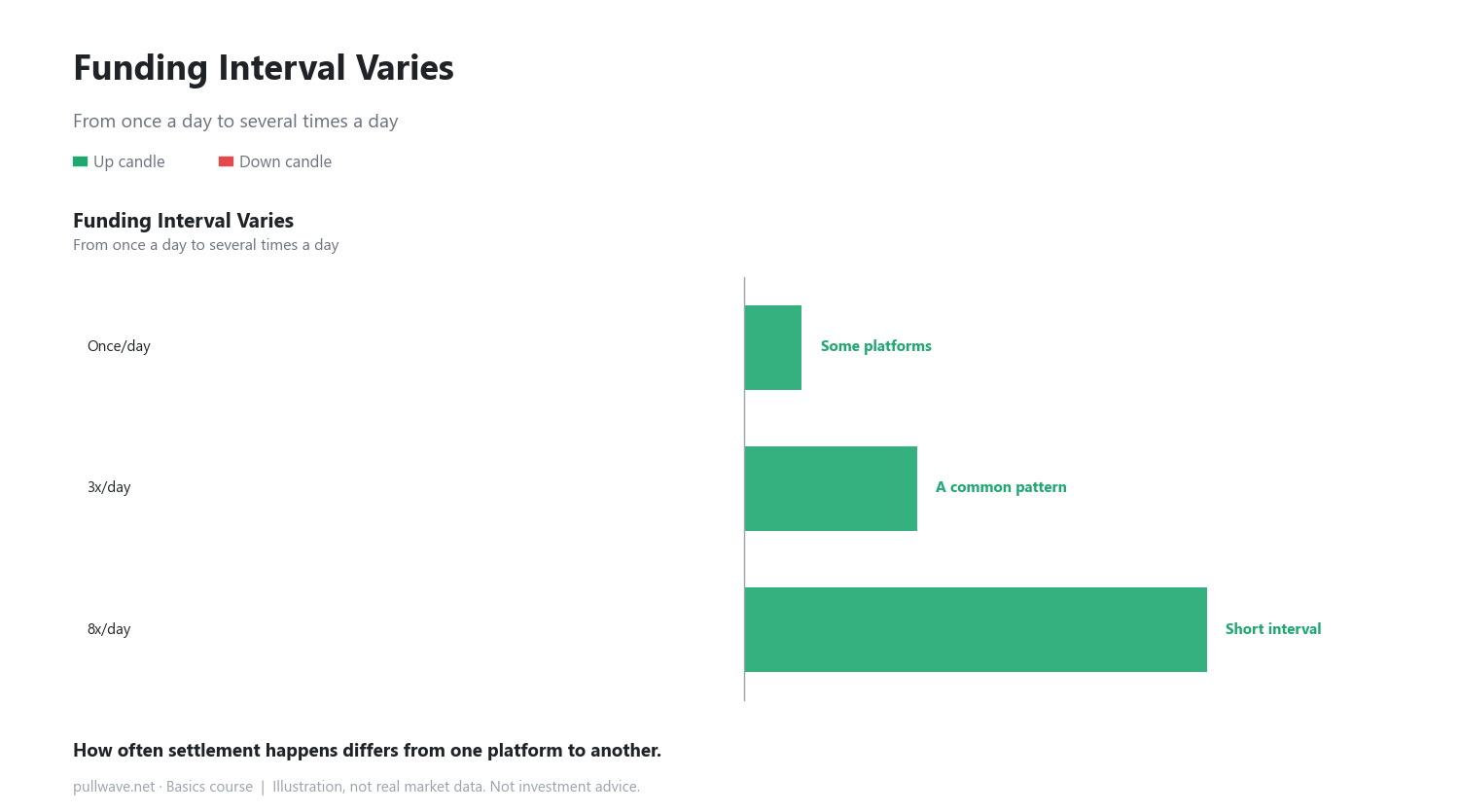Click the red Down candle legend swatch

click(226, 161)
